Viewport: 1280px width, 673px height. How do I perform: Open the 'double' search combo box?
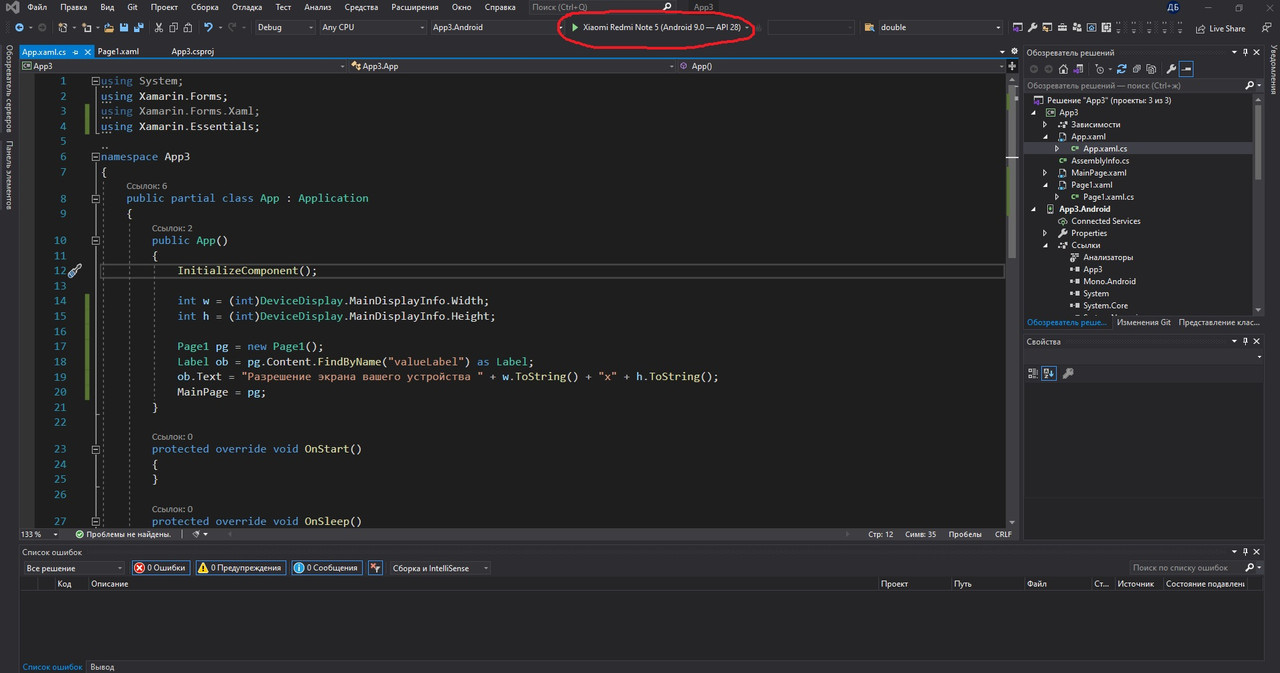click(940, 27)
